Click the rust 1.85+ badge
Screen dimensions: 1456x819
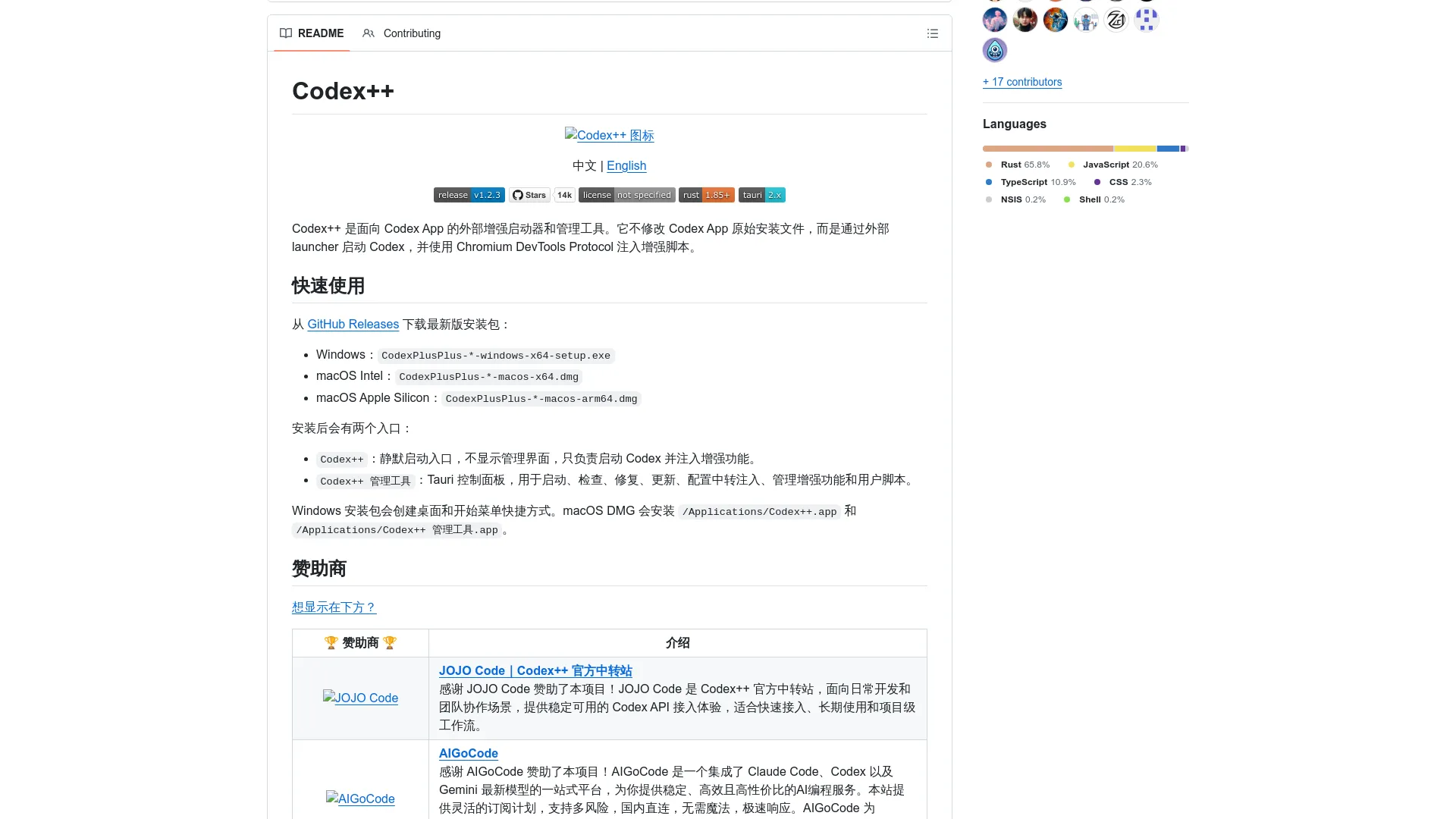[x=707, y=195]
